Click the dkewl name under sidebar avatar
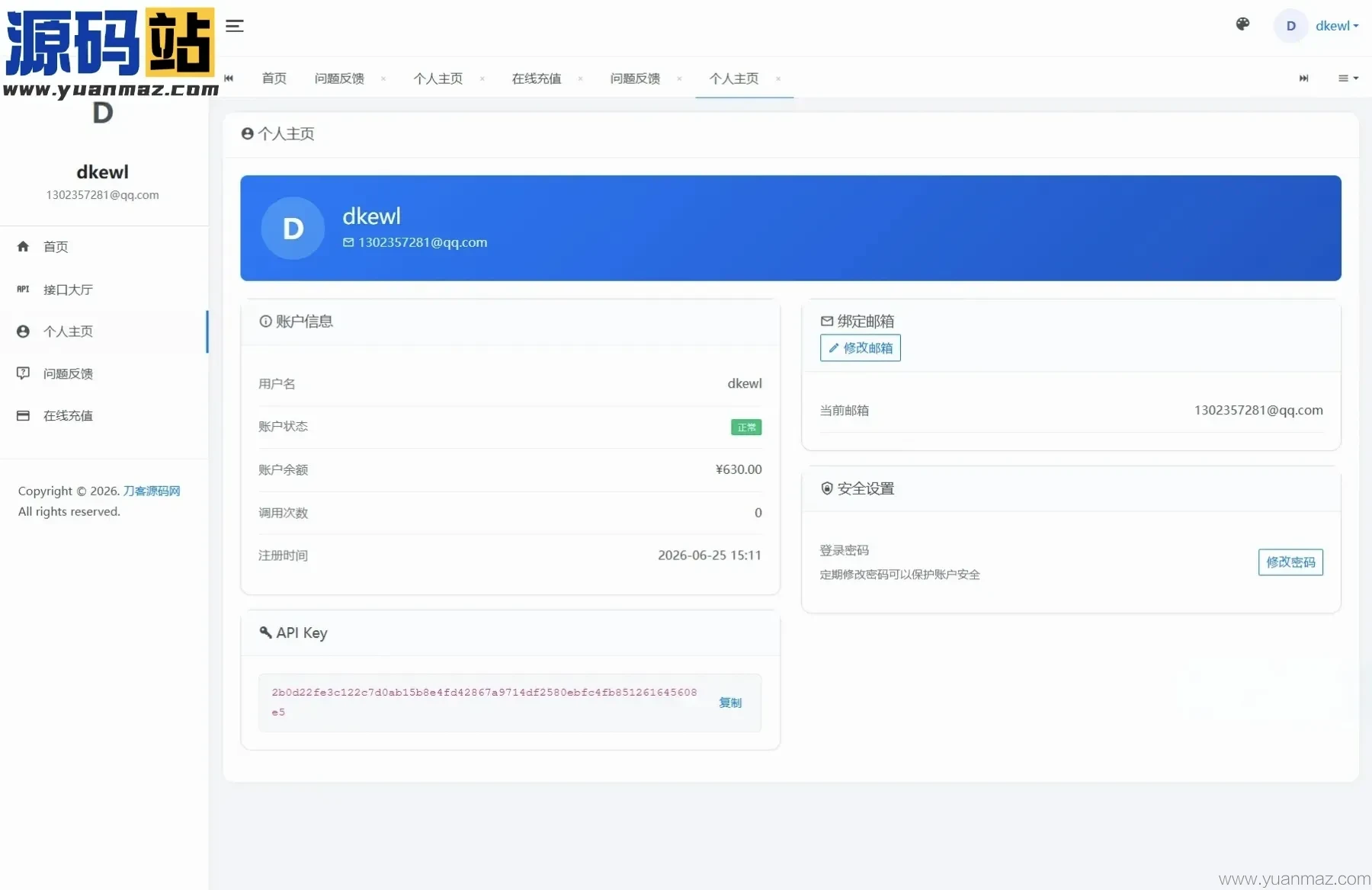1372x890 pixels. [x=103, y=172]
